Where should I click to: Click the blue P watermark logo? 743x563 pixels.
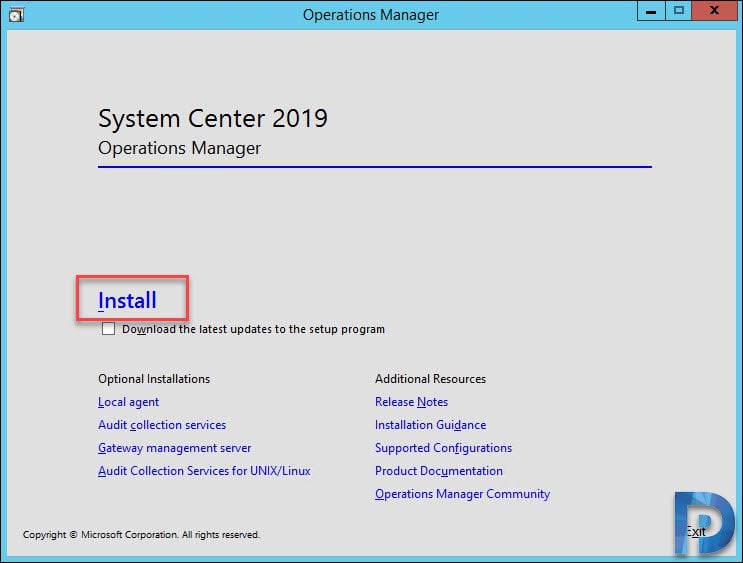[704, 523]
